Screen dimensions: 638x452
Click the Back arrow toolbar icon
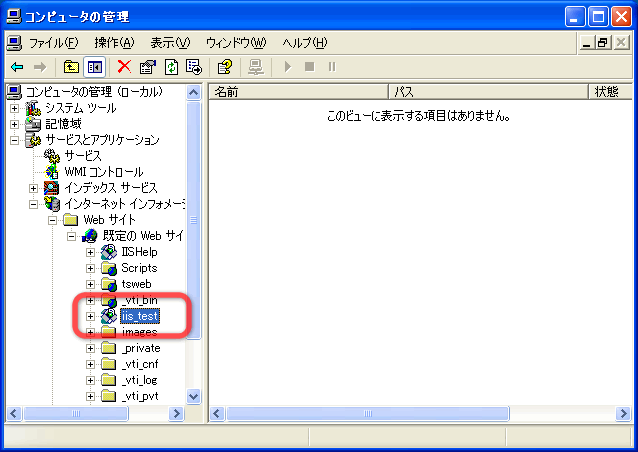coord(17,67)
